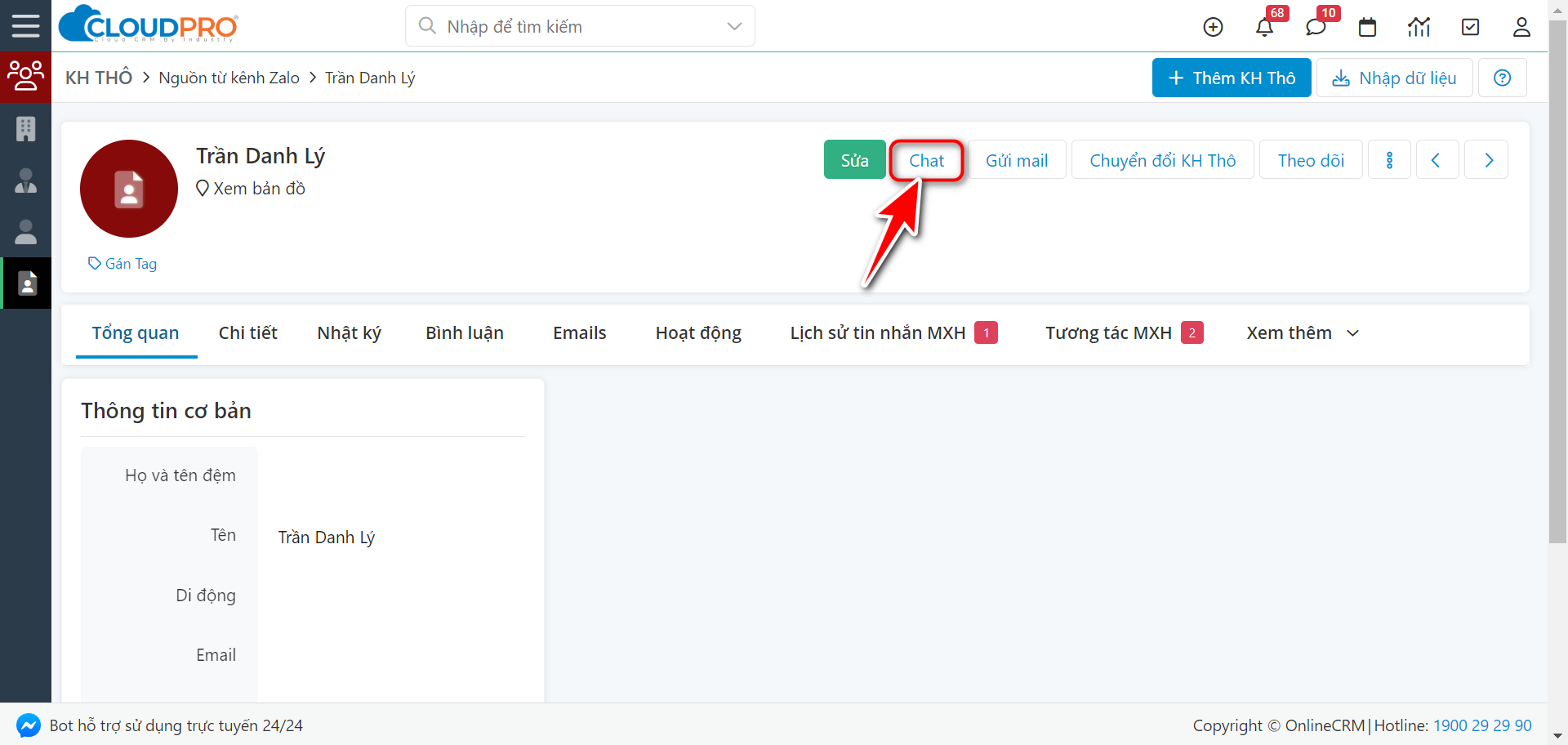Select the customers group sidebar icon

pyautogui.click(x=25, y=77)
